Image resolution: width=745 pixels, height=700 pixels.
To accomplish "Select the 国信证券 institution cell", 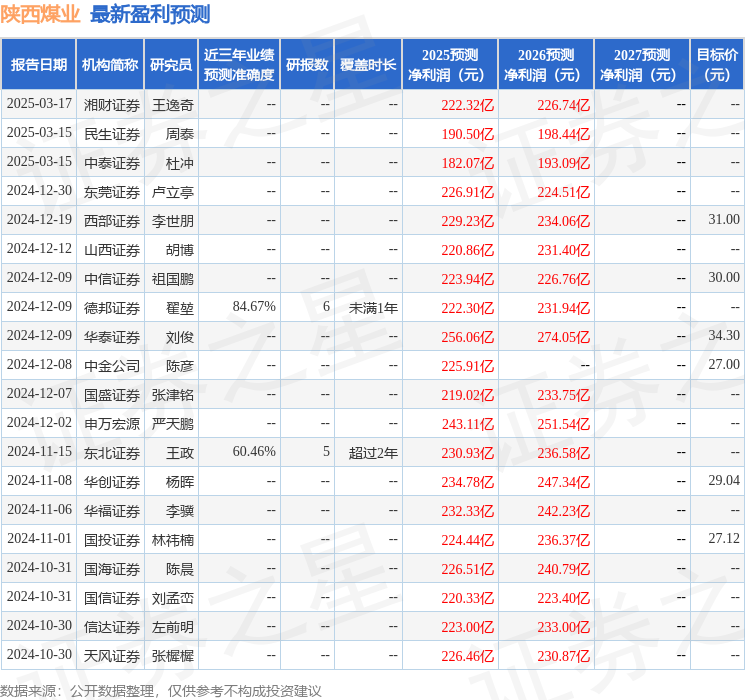I will pos(112,598).
